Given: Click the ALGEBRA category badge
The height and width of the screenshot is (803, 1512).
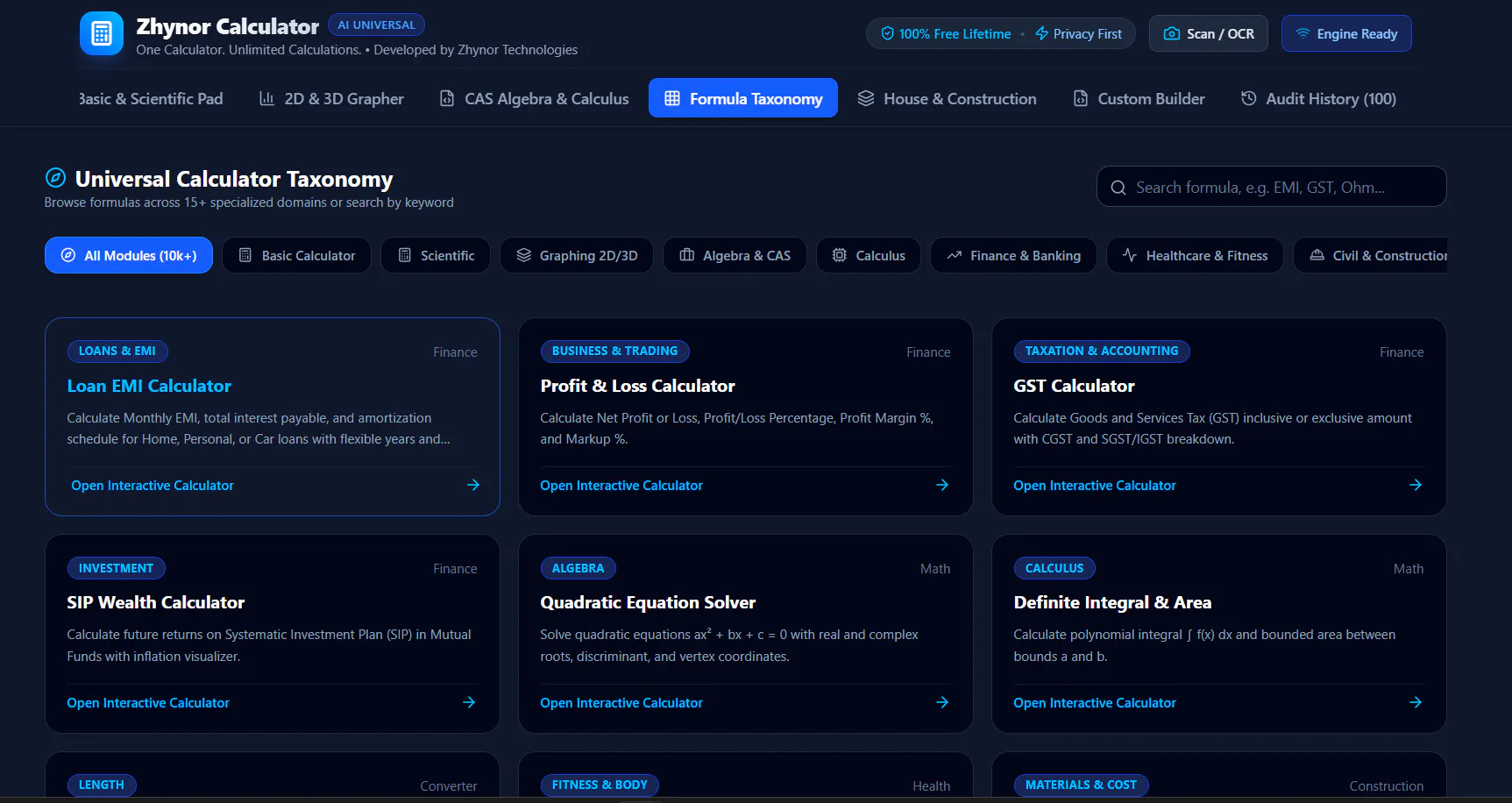Looking at the screenshot, I should [x=578, y=568].
